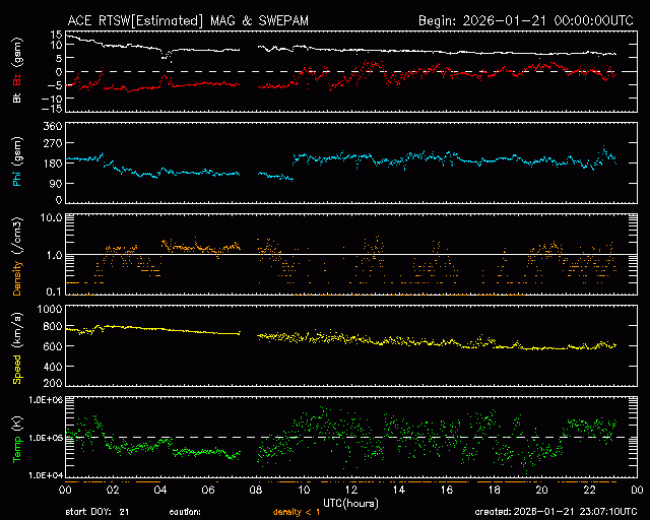Select tick label '-10' on Bt Bz axis

51,98
